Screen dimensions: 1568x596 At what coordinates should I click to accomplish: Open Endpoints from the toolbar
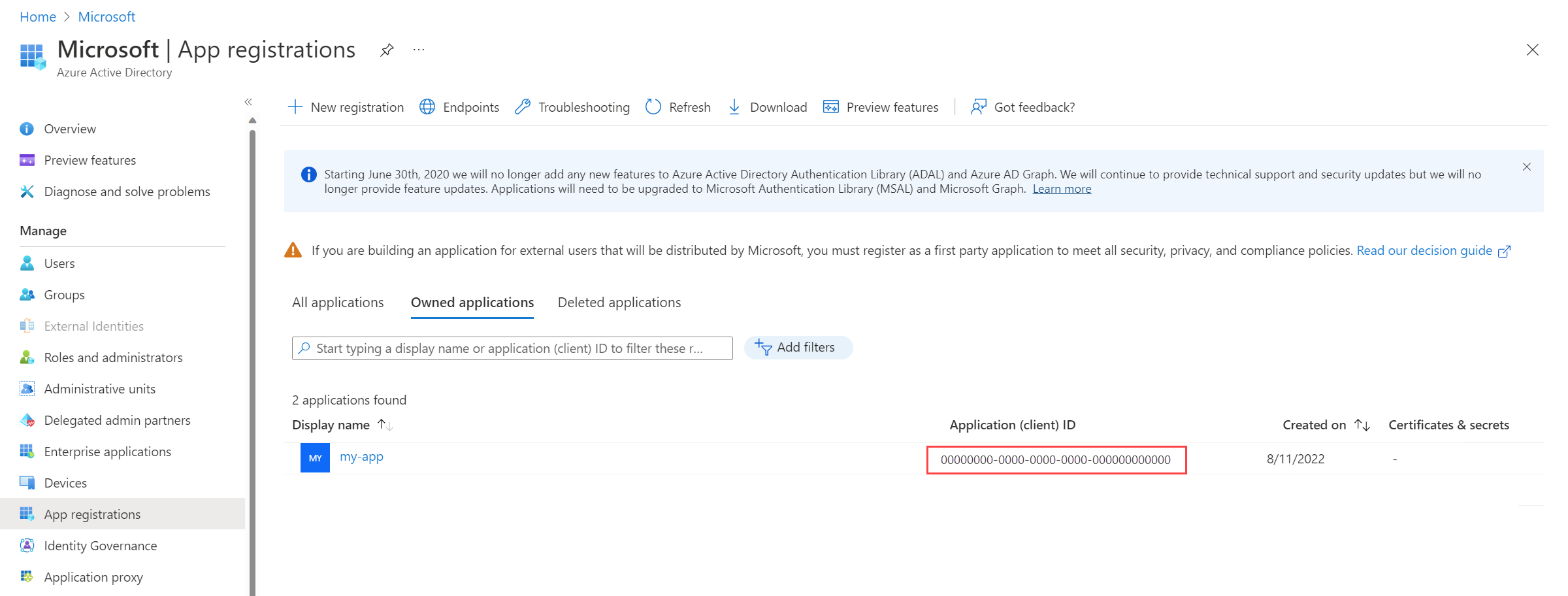pyautogui.click(x=459, y=107)
